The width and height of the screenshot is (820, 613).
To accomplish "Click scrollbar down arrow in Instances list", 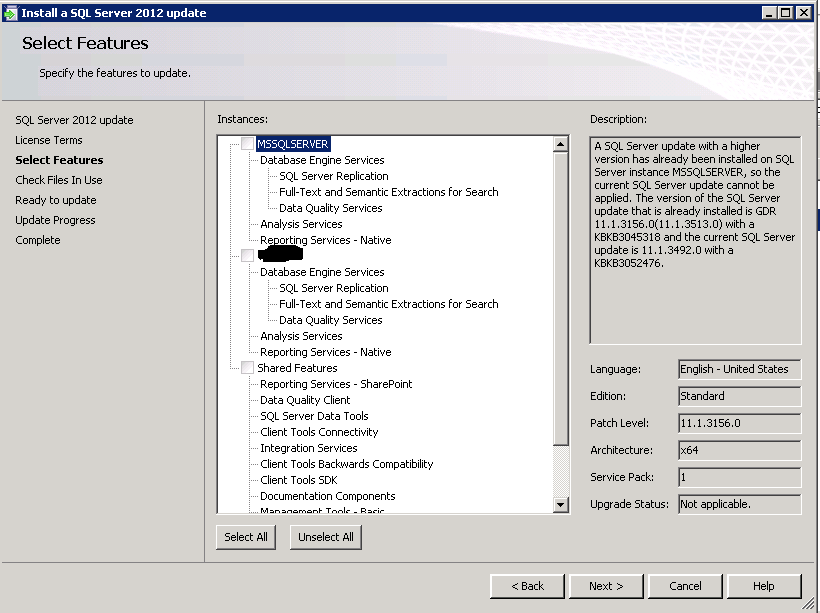I will click(561, 505).
